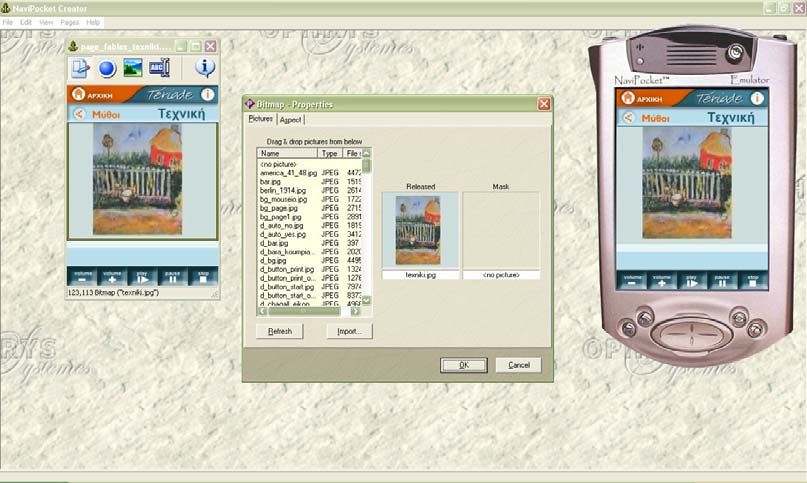Click the Mask <no picture> name field
Screen dimensions: 807x483
501,275
